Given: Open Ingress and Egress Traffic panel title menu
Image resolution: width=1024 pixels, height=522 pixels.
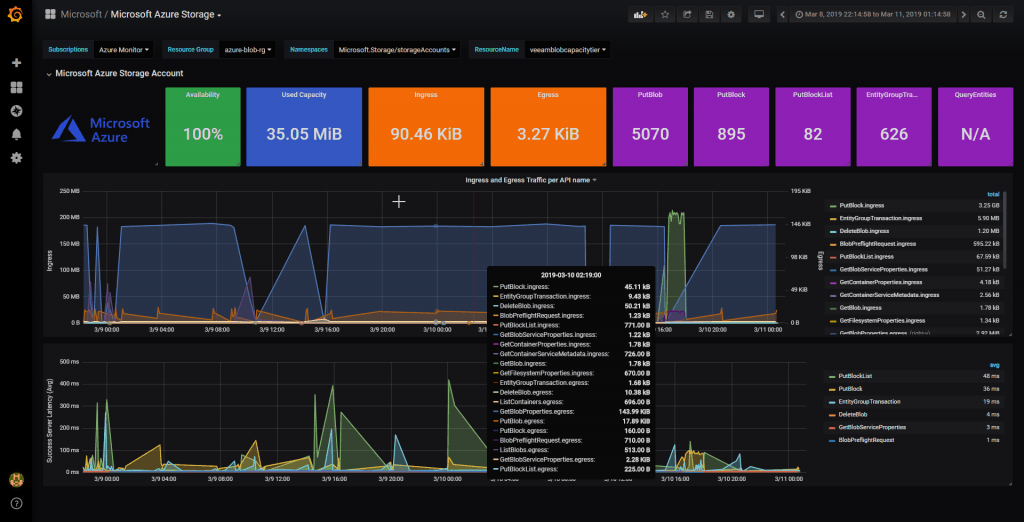Looking at the screenshot, I should coord(530,179).
